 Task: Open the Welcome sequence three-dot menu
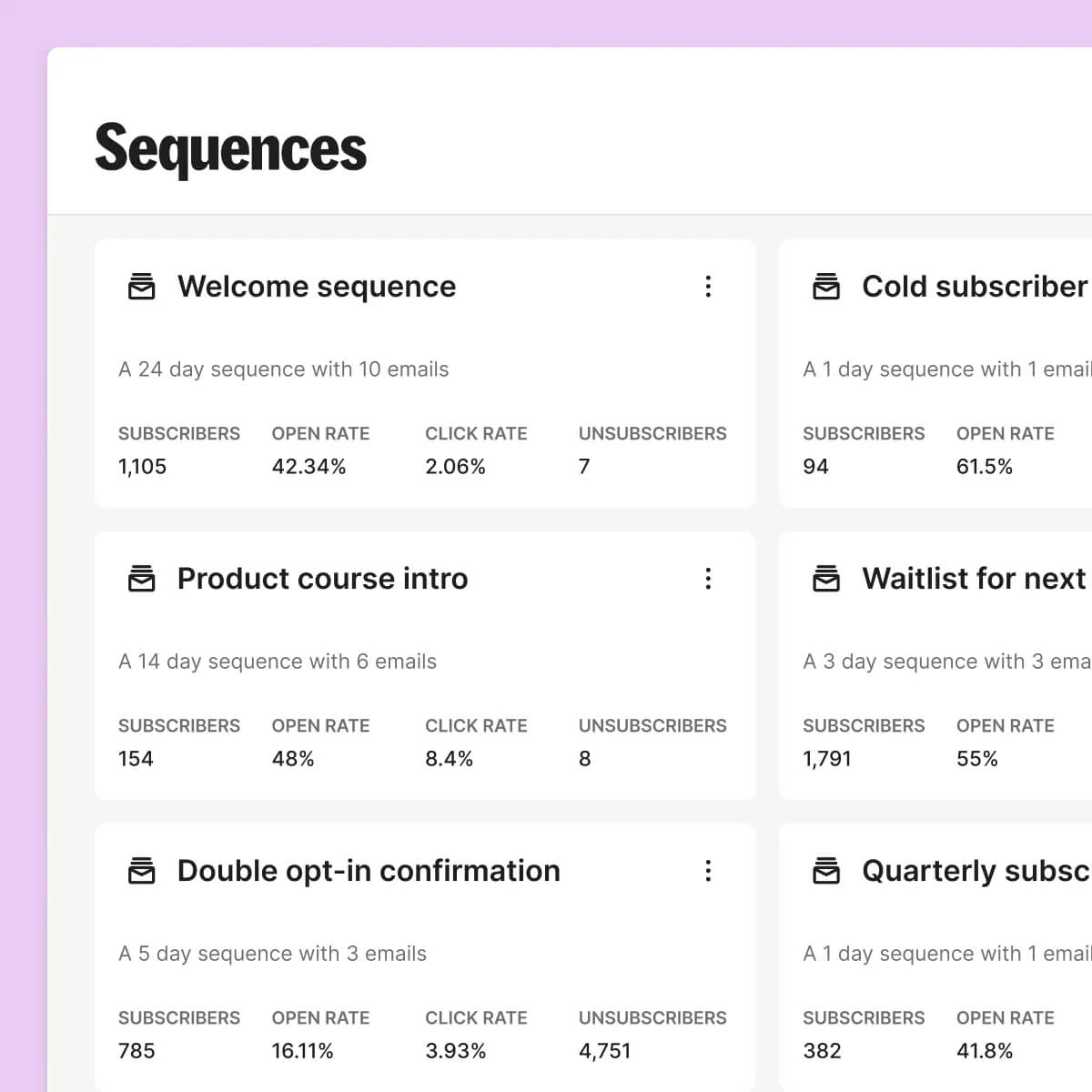[x=708, y=287]
